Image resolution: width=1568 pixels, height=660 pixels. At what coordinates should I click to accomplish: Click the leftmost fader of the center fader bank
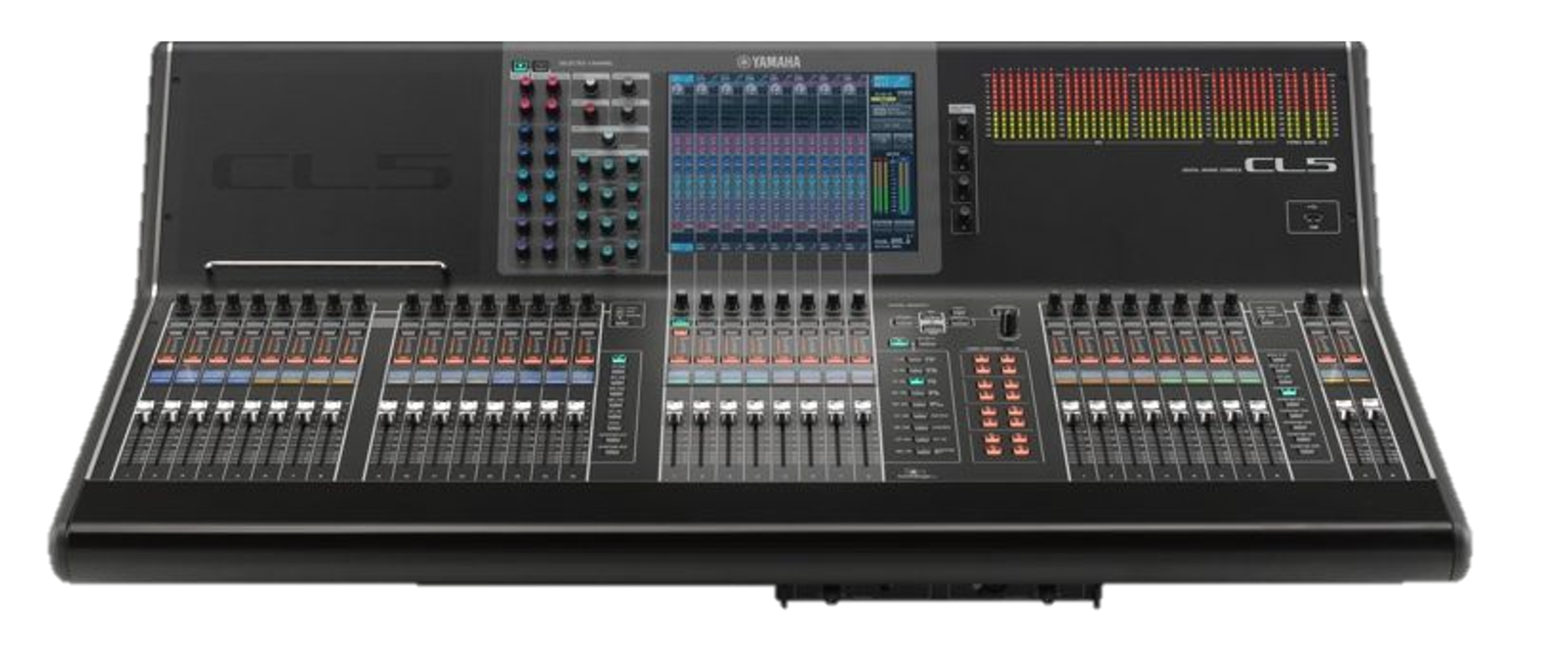tap(673, 407)
